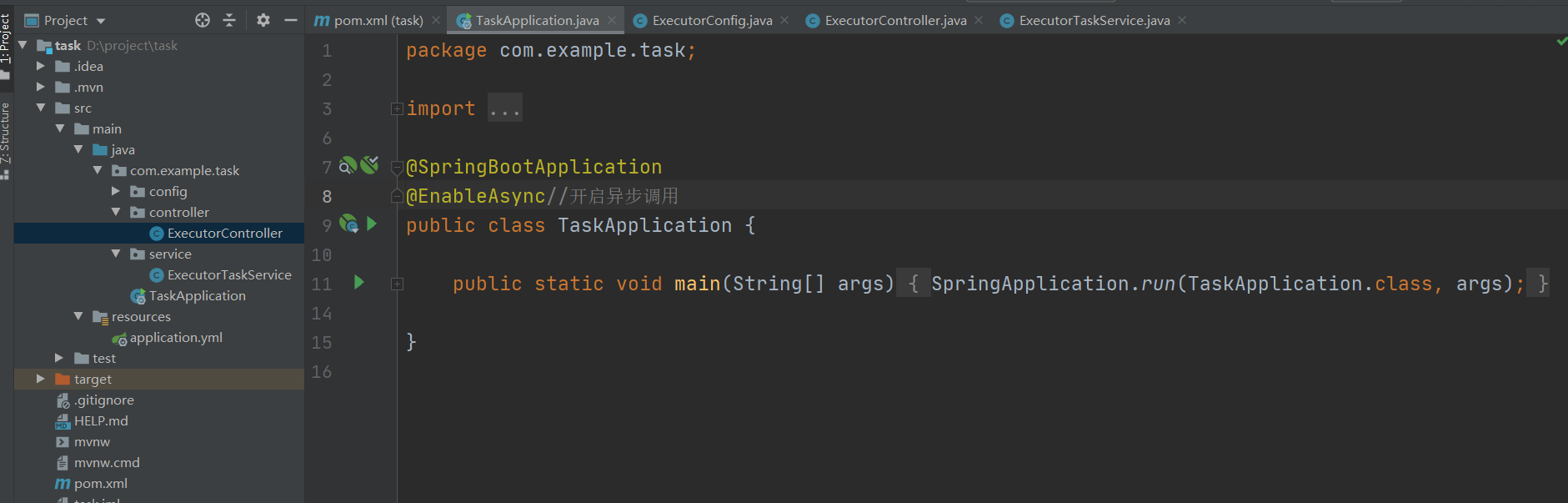The image size is (1568, 503).
Task: Close the ExecutorConfig.java tab
Action: [x=784, y=20]
